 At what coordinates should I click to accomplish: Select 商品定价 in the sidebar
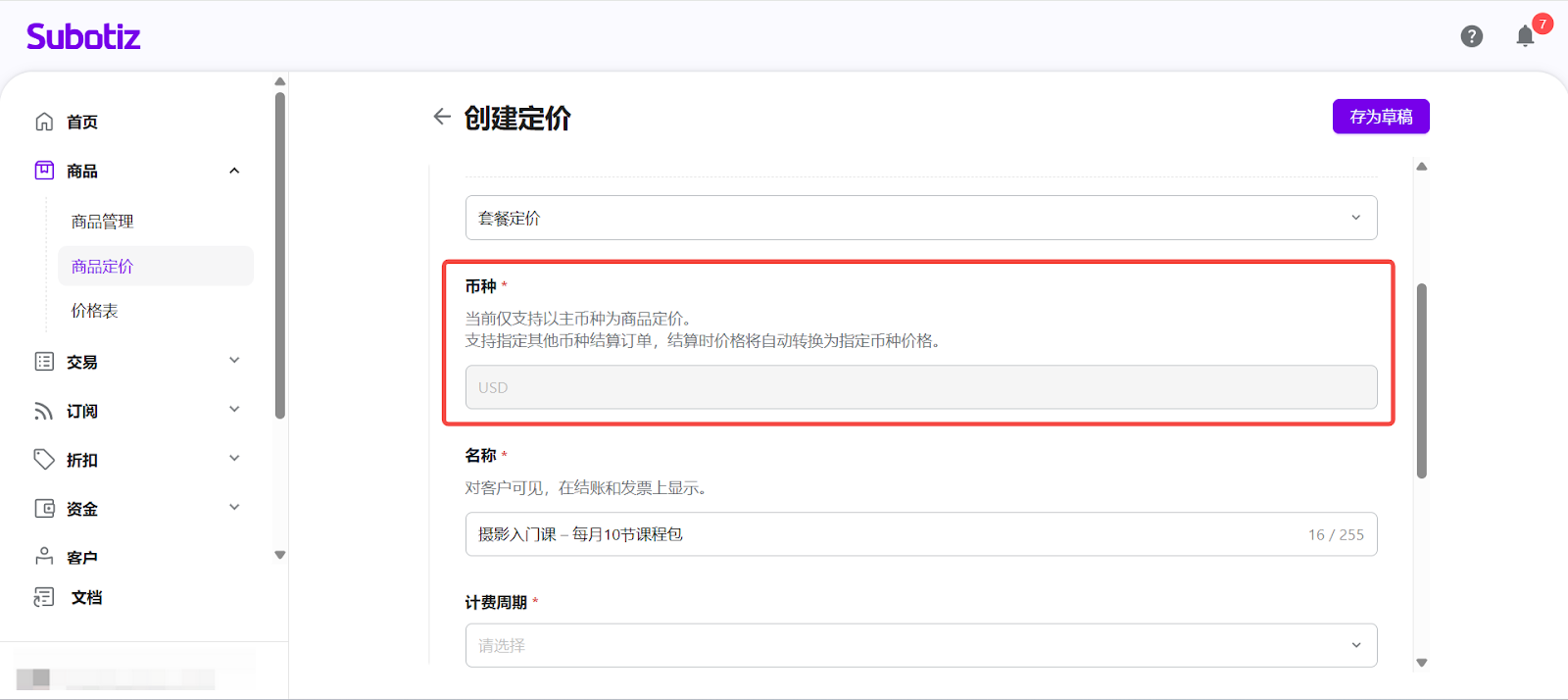click(102, 267)
